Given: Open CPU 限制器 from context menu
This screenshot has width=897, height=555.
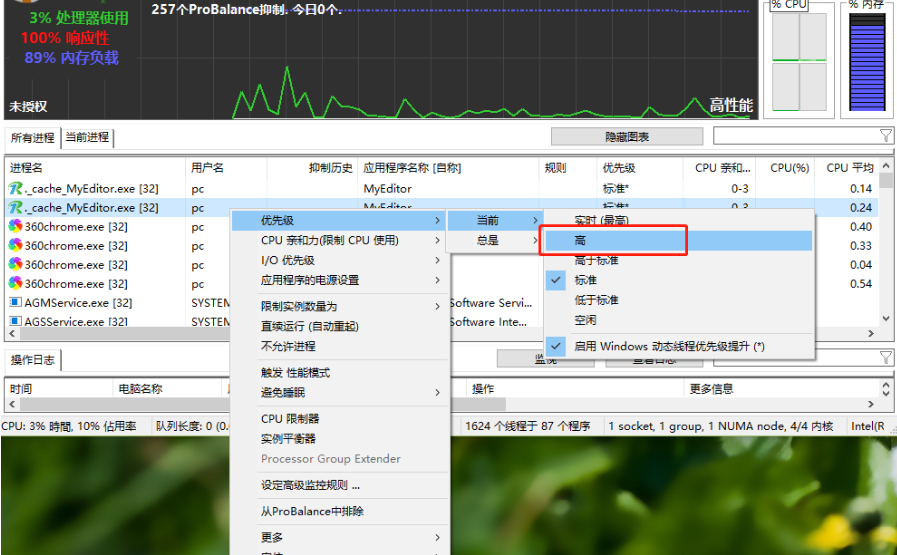Looking at the screenshot, I should [340, 419].
